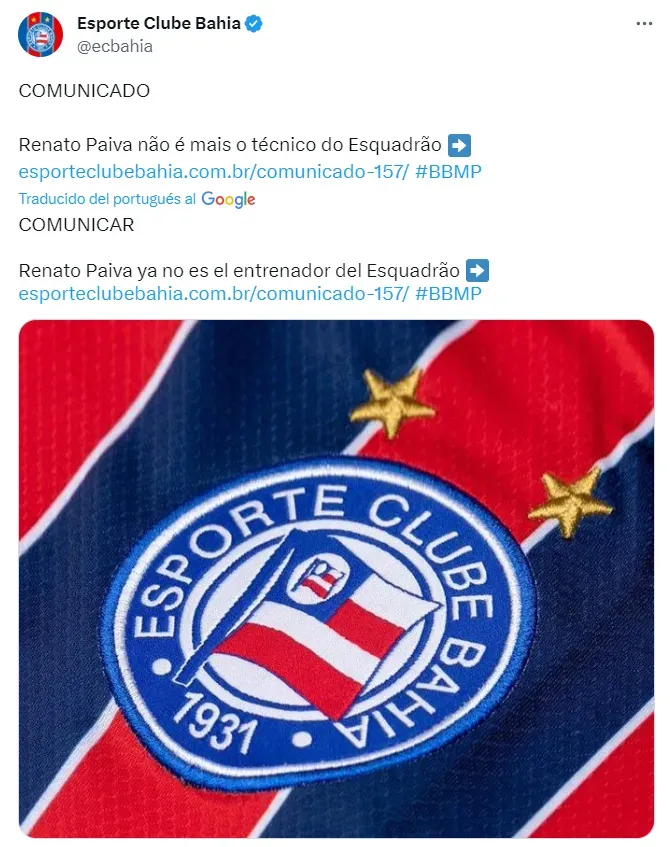The width and height of the screenshot is (670, 847).
Task: Click the arrow emoji in translated Spanish text
Action: pos(477,271)
